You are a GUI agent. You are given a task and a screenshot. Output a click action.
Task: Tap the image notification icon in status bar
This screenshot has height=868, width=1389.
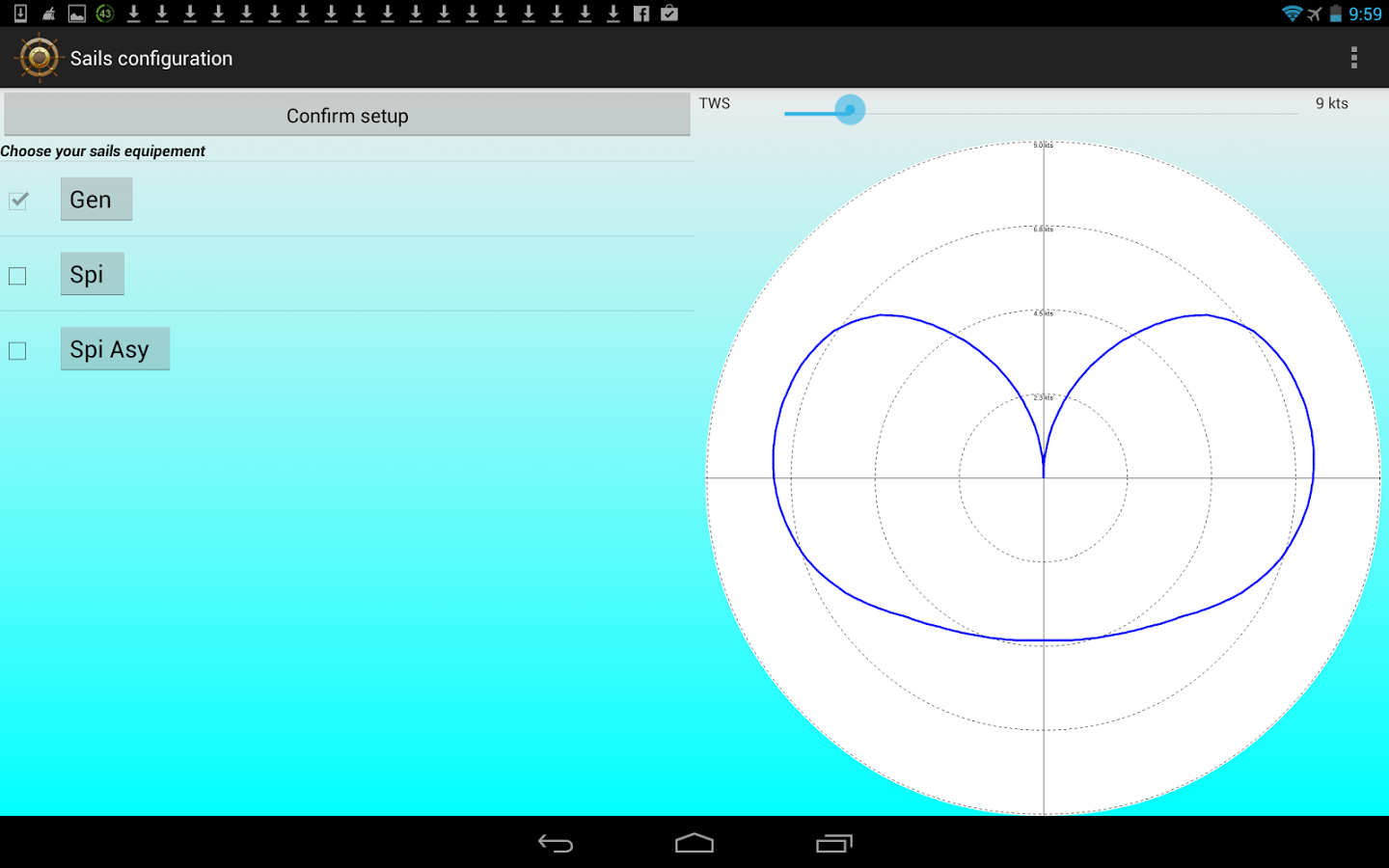77,14
